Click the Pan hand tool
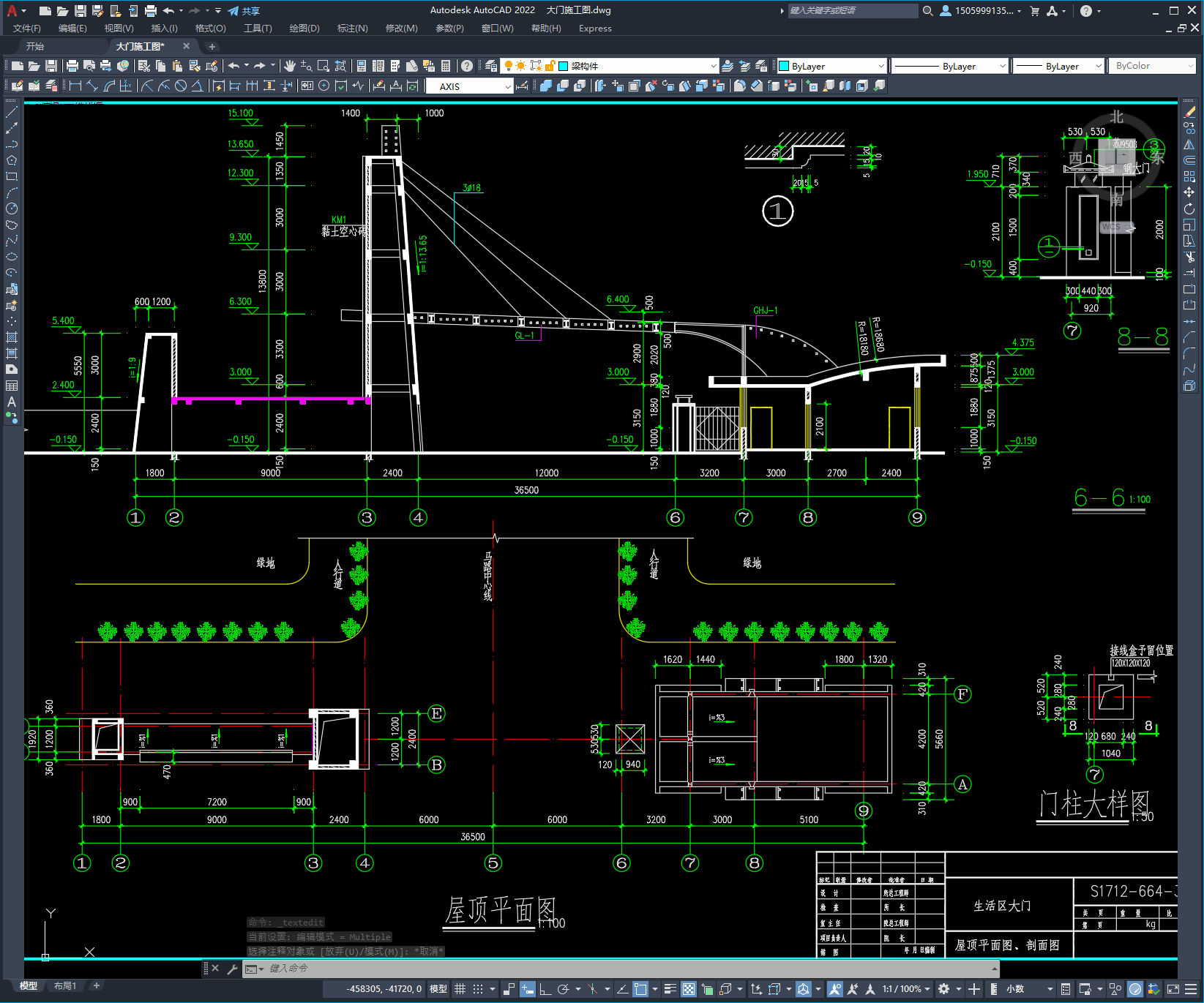Image resolution: width=1204 pixels, height=1003 pixels. click(x=290, y=66)
